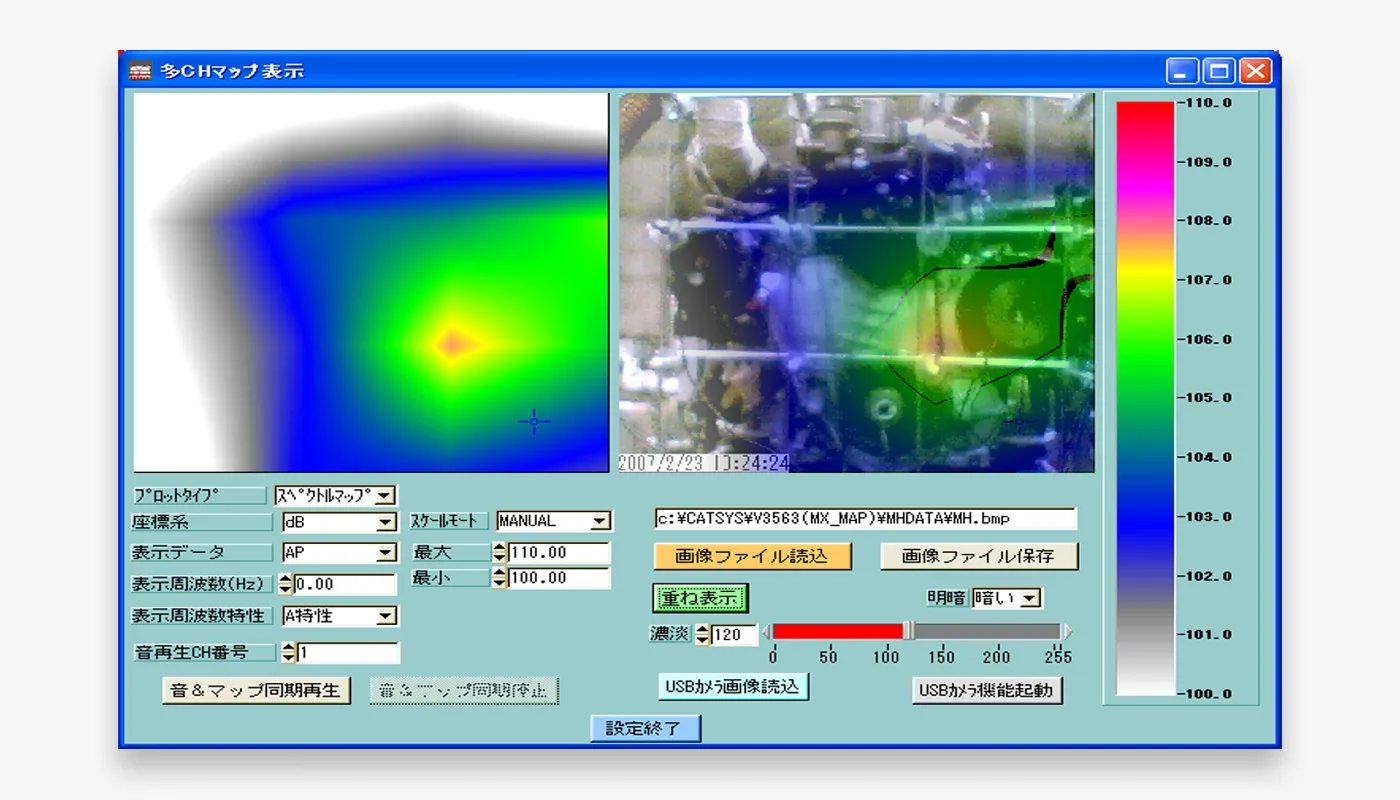The image size is (1400, 800).
Task: Click the right arrow of the 濃淡 slider
Action: point(1067,632)
